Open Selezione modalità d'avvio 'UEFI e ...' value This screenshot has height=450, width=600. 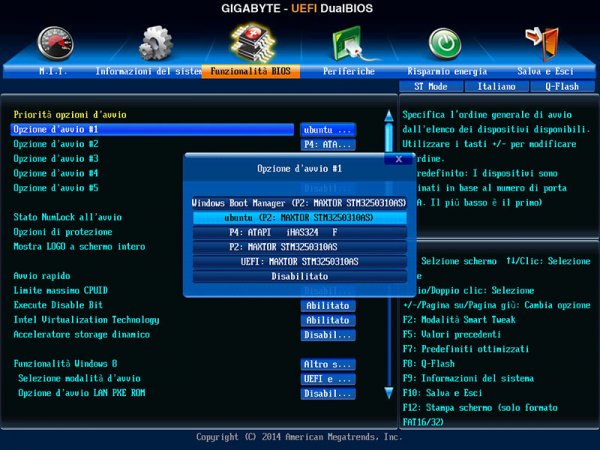328,379
